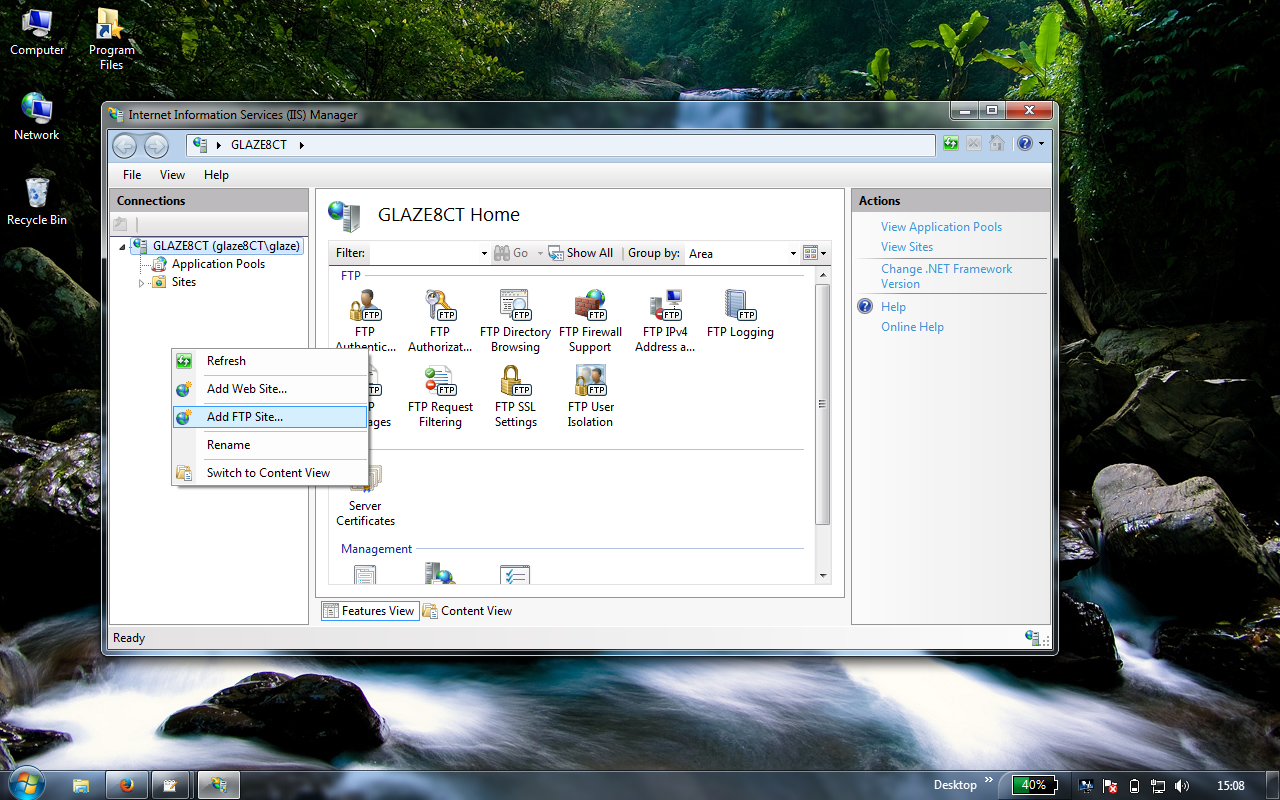The height and width of the screenshot is (800, 1280).
Task: Expand the address bar arrow after GLAZE8CT
Action: pos(301,145)
